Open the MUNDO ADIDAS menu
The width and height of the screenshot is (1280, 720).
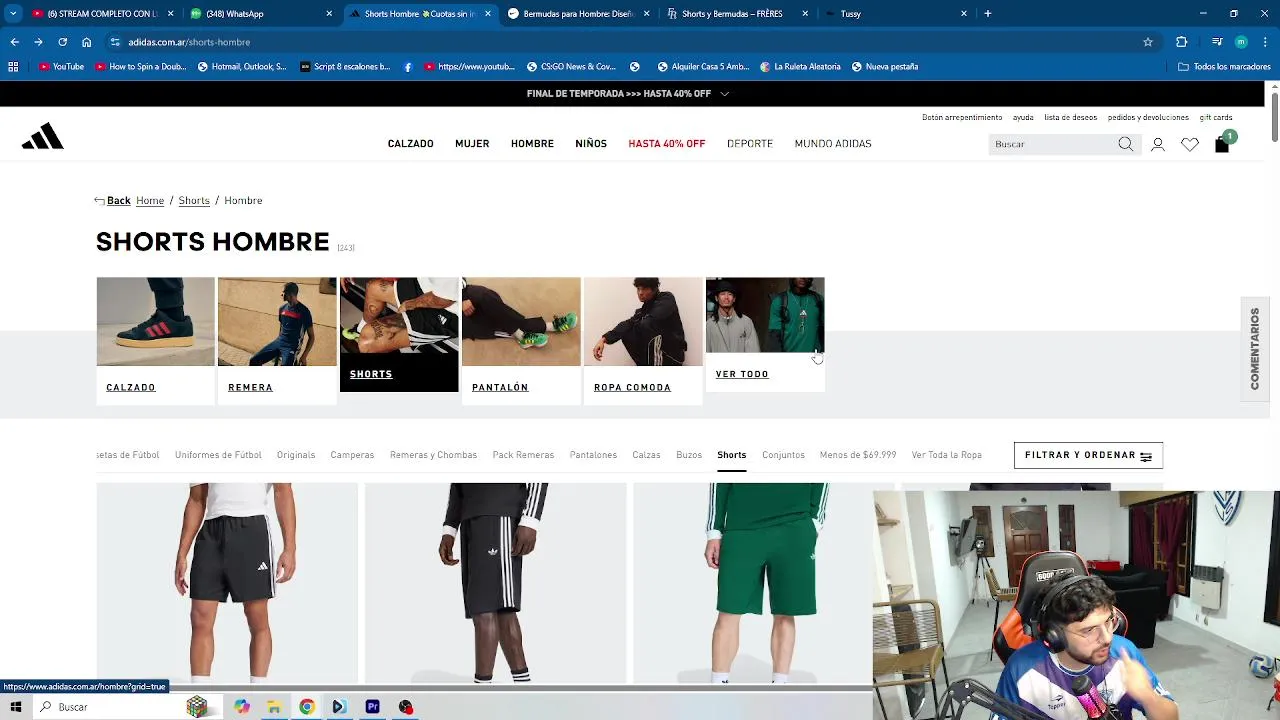833,144
